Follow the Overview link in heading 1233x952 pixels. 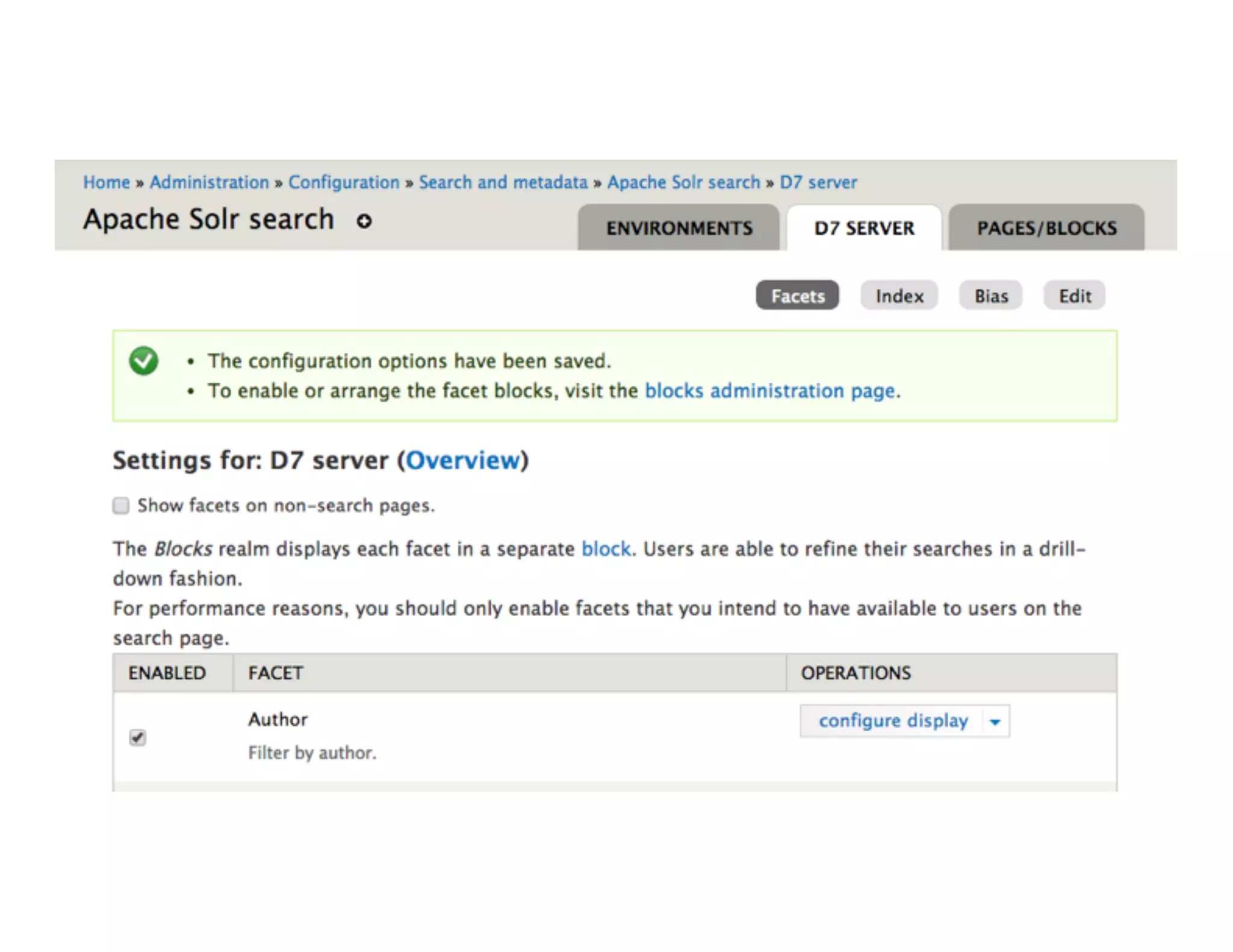click(x=462, y=460)
